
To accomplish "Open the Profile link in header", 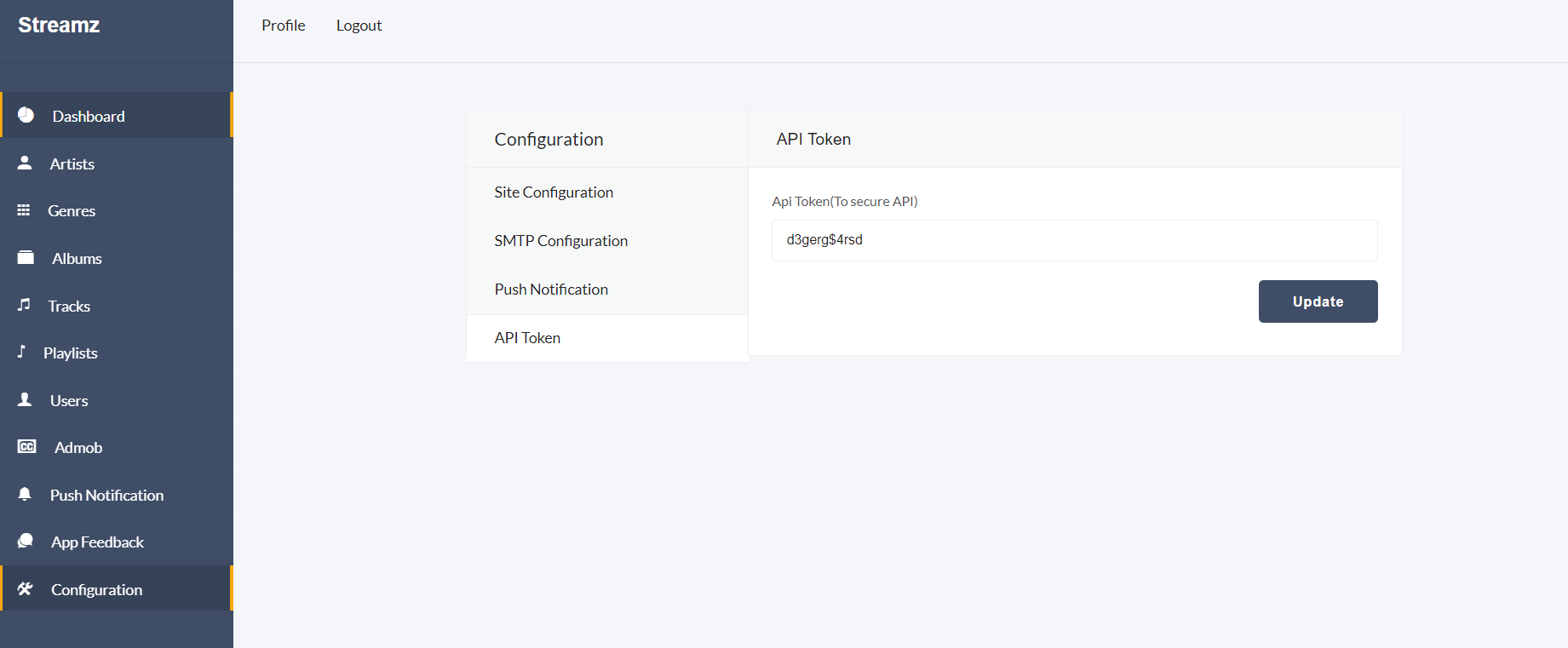I will pos(283,26).
